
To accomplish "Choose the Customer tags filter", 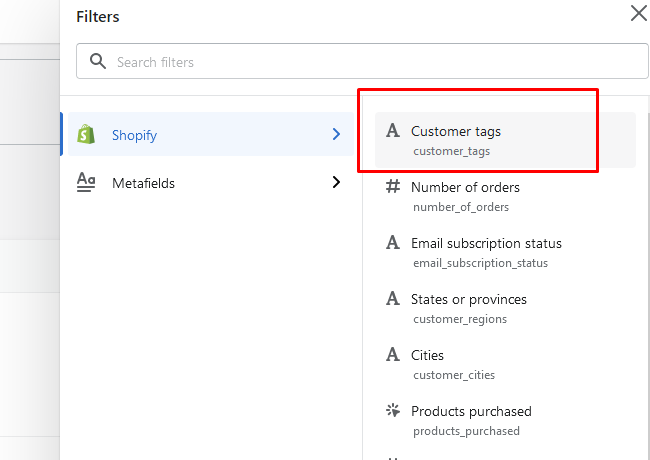I will tap(456, 131).
